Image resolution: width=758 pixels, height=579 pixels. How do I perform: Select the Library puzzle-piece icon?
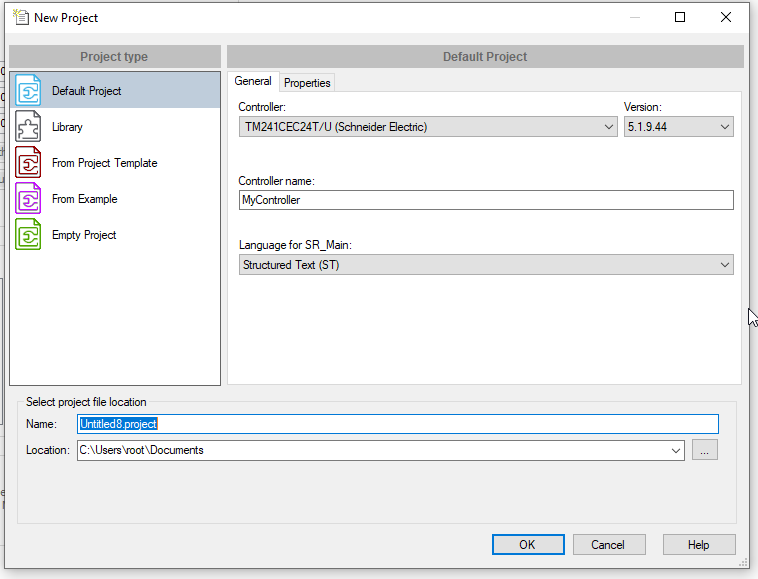tap(28, 127)
